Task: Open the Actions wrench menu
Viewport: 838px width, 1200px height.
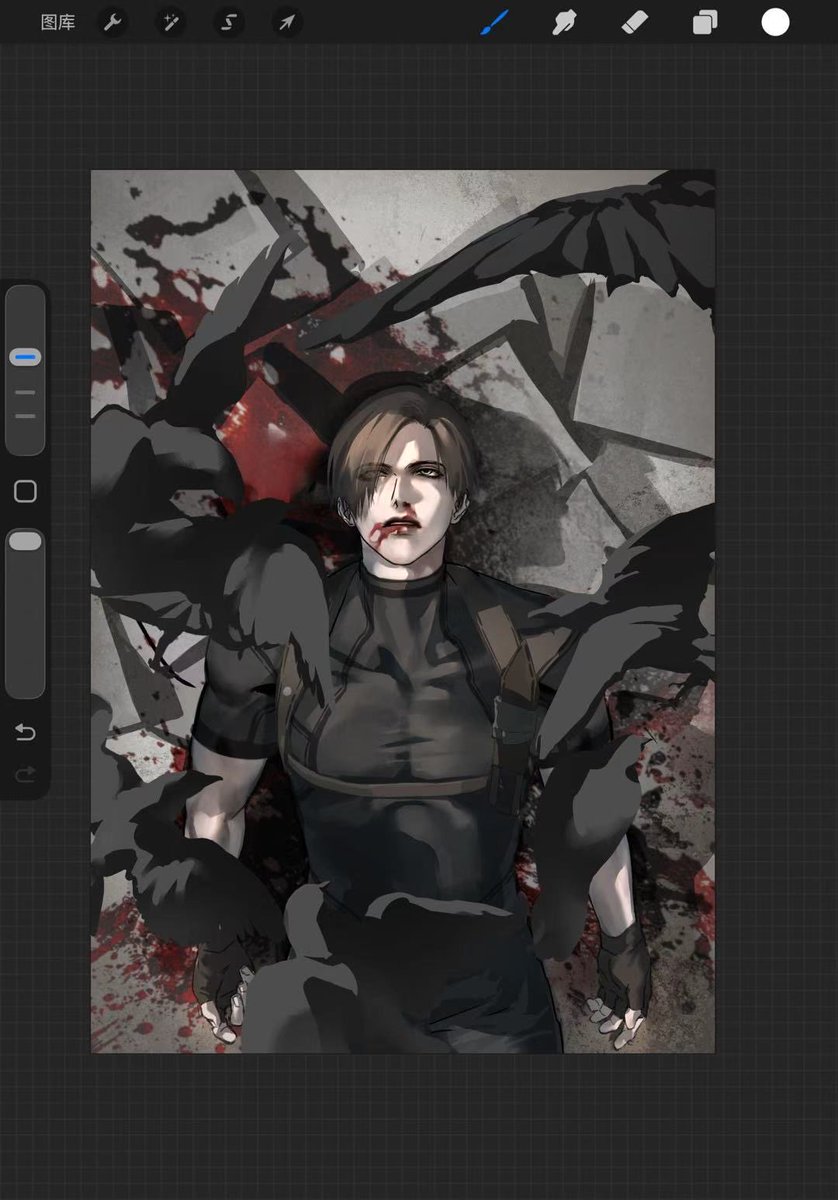Action: [112, 22]
